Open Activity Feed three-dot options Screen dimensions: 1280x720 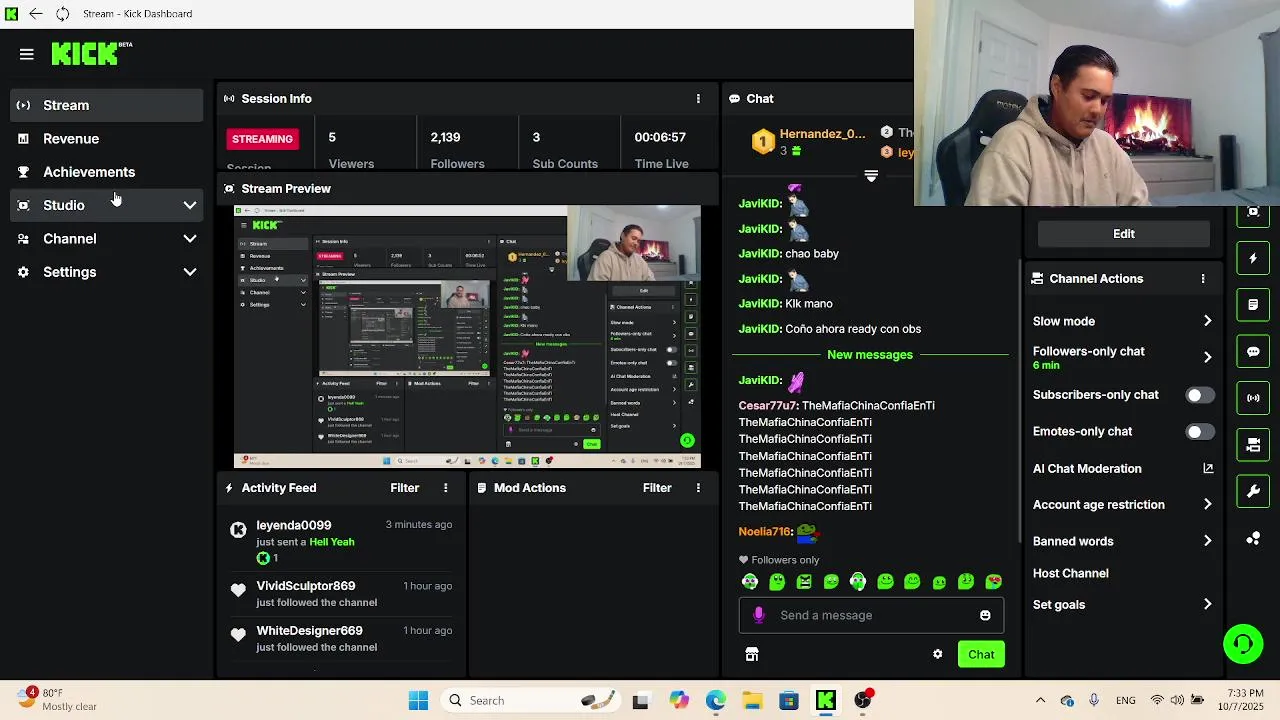pyautogui.click(x=446, y=488)
